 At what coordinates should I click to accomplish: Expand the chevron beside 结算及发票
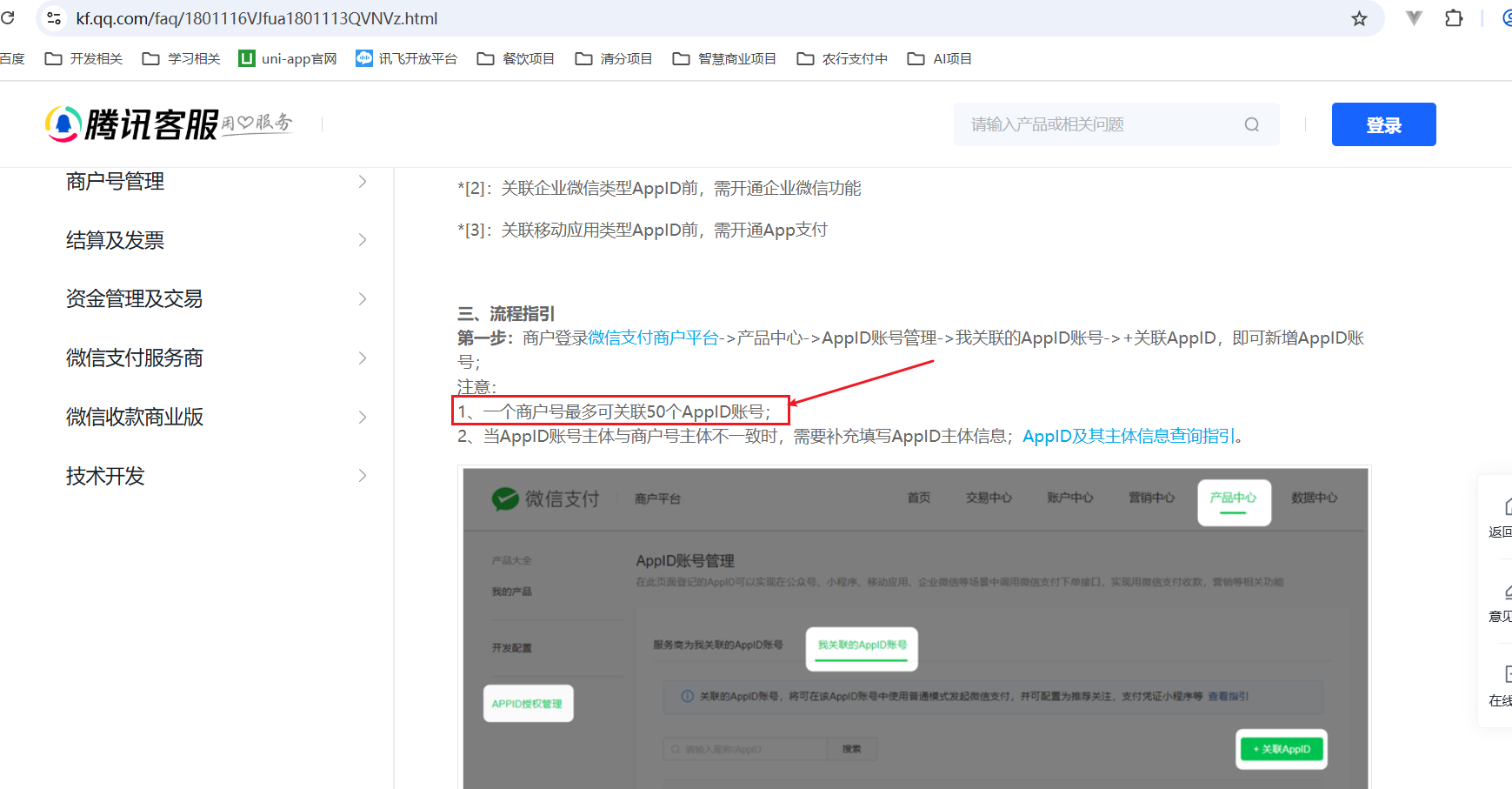pyautogui.click(x=363, y=240)
